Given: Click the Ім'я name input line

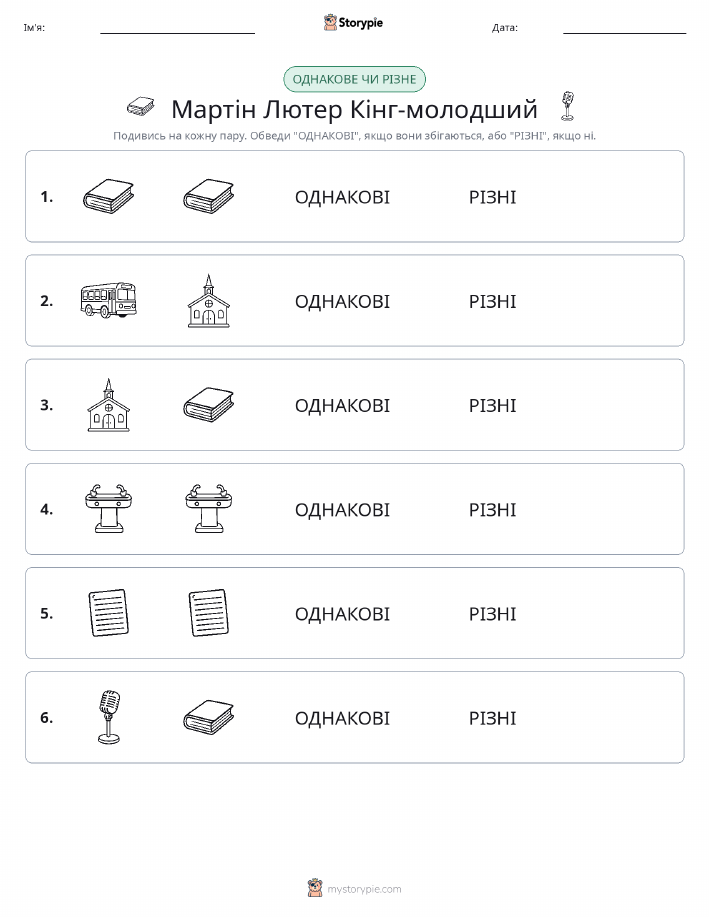Looking at the screenshot, I should coord(177,28).
